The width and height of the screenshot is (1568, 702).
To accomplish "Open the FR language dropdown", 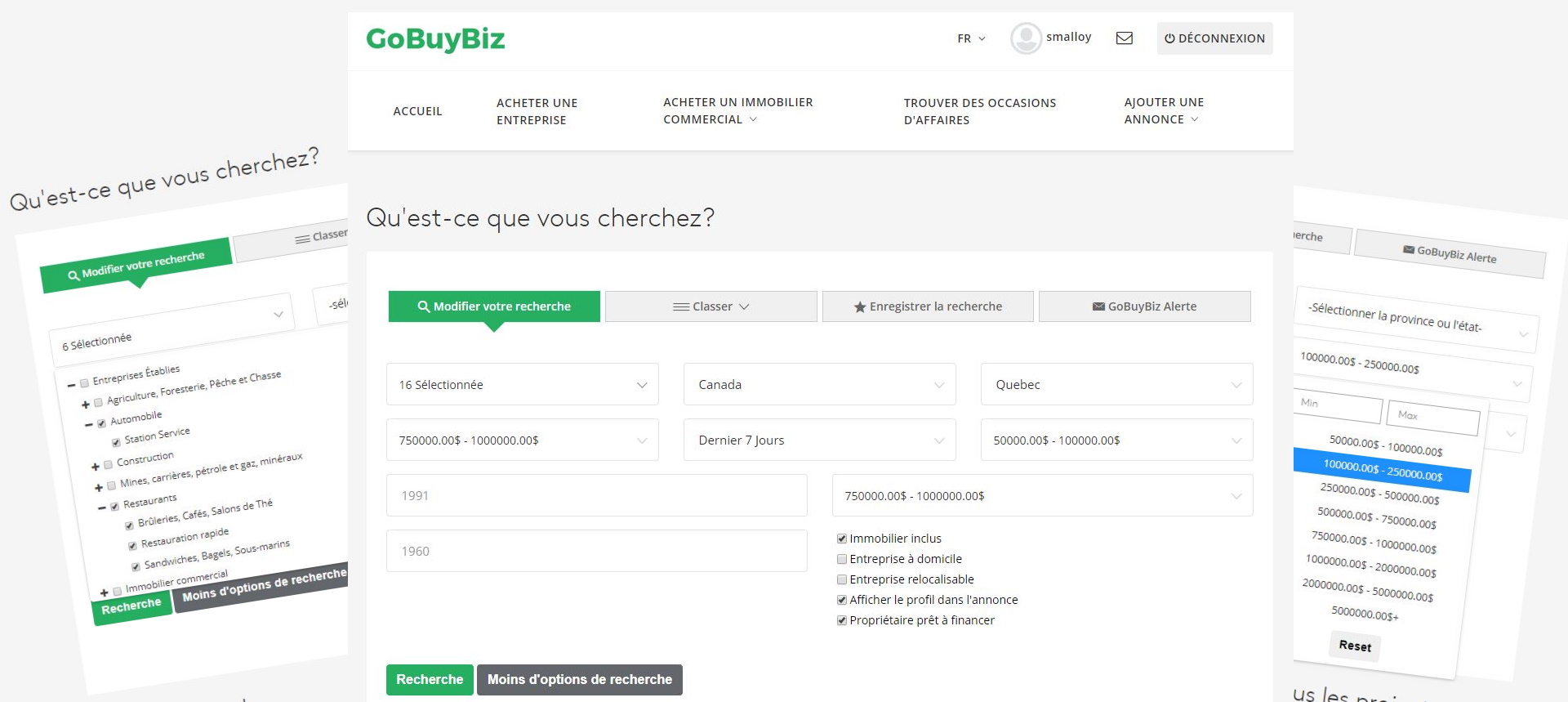I will (x=971, y=38).
